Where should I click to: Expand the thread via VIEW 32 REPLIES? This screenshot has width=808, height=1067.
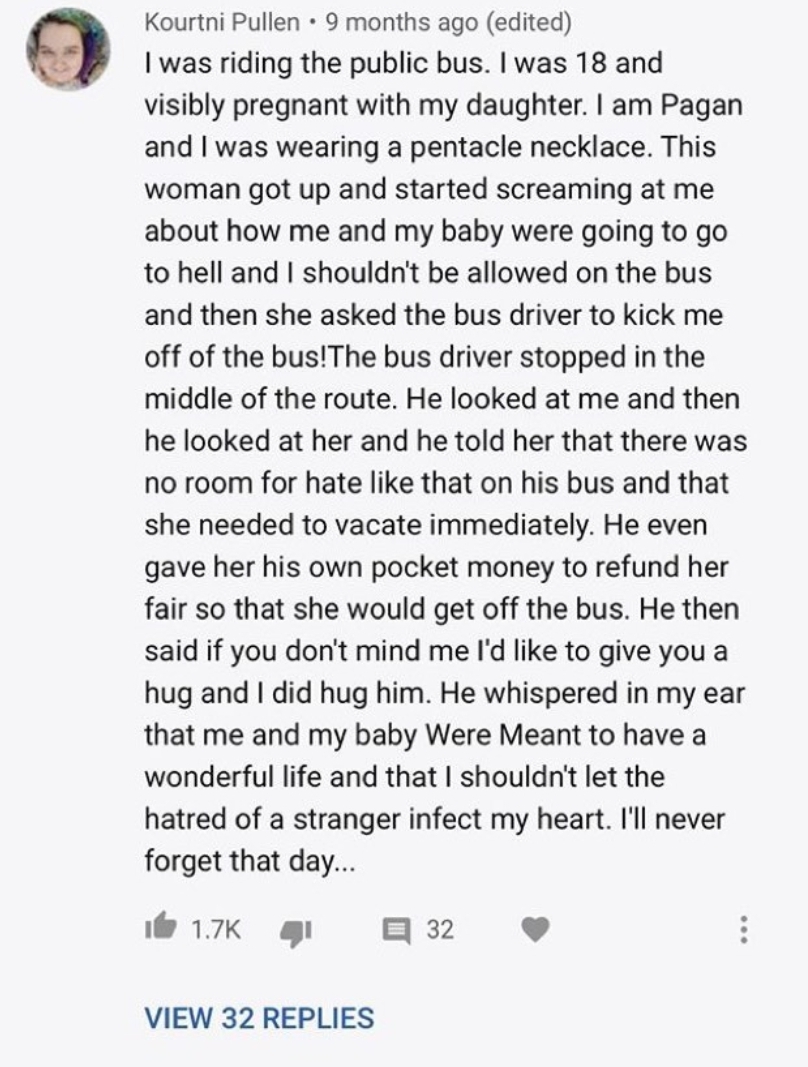tap(259, 1018)
